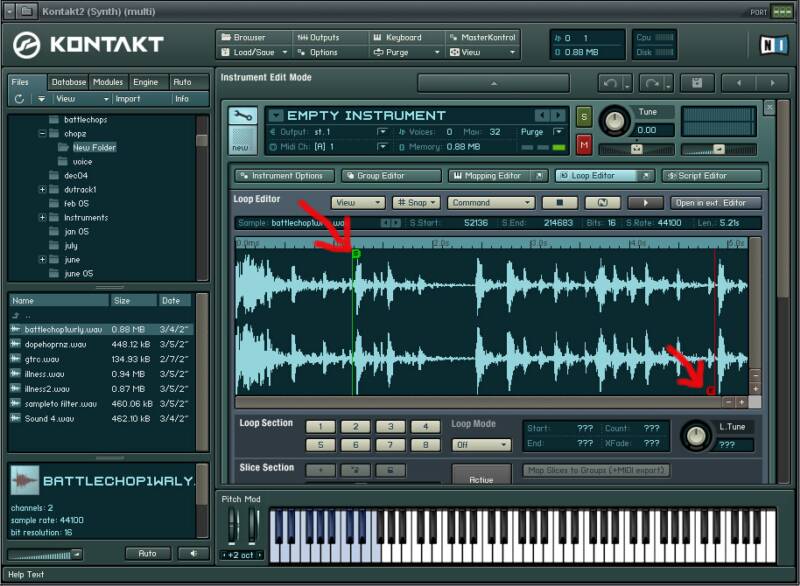Image resolution: width=800 pixels, height=586 pixels.
Task: Save instrument using the floppy disk icon
Action: (696, 83)
